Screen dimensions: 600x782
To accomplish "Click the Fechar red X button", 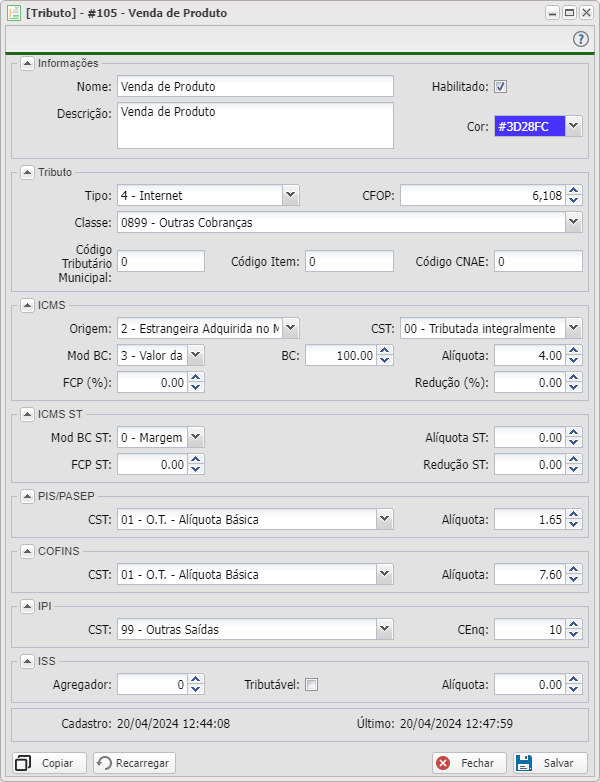I will [469, 763].
